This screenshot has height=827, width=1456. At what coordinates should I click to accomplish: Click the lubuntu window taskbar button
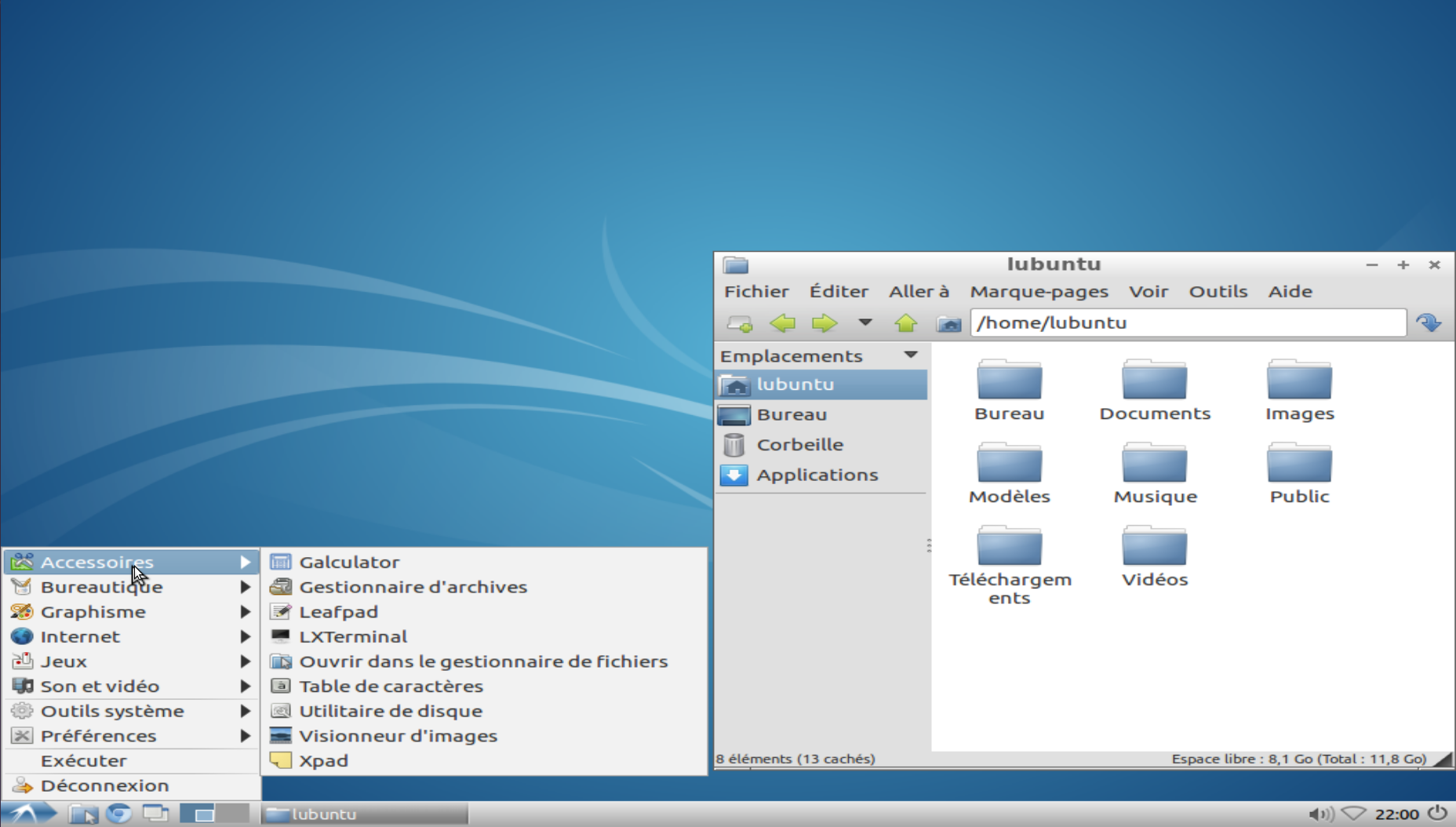pyautogui.click(x=365, y=814)
